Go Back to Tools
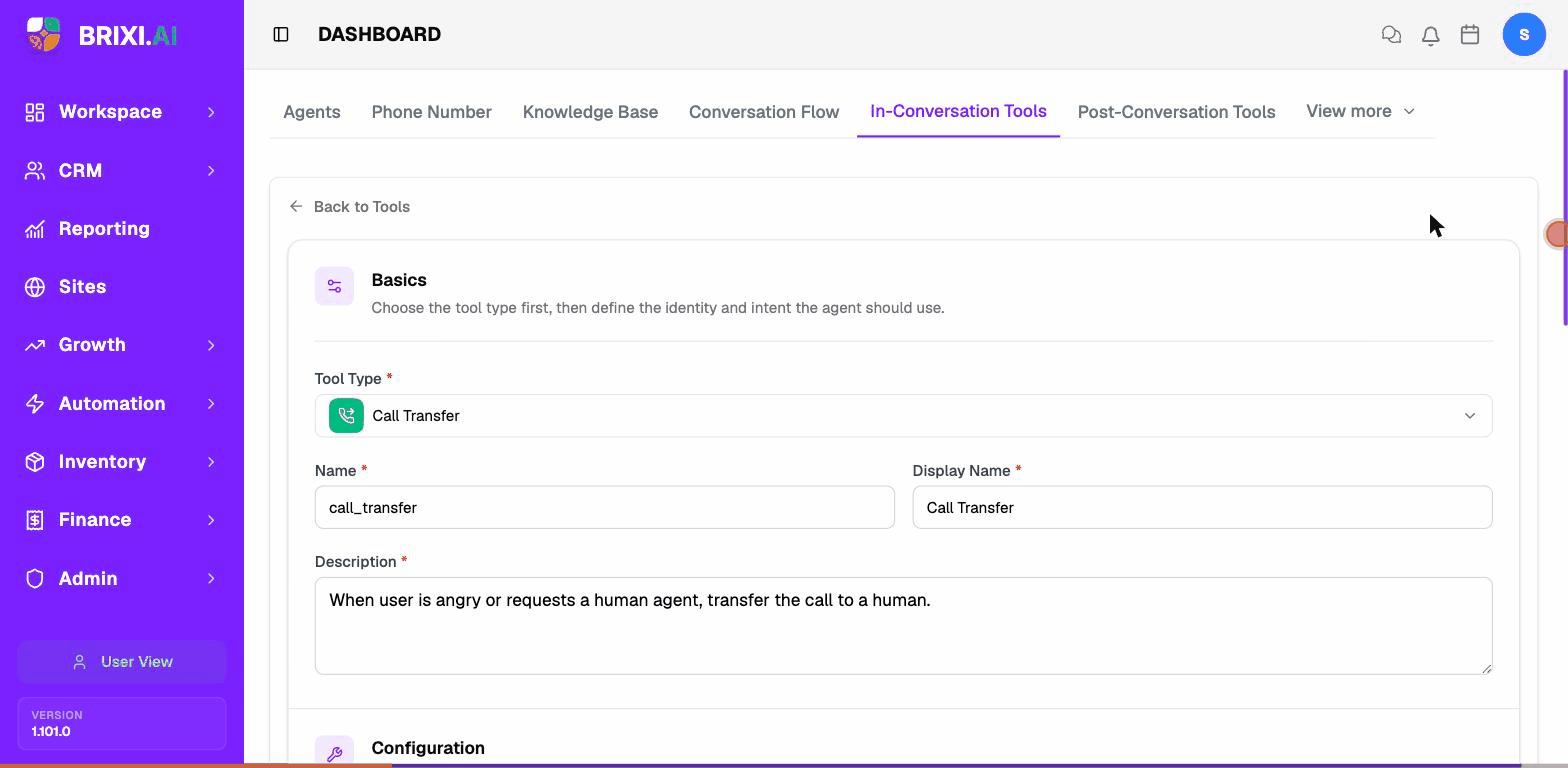The image size is (1568, 768). click(x=350, y=207)
